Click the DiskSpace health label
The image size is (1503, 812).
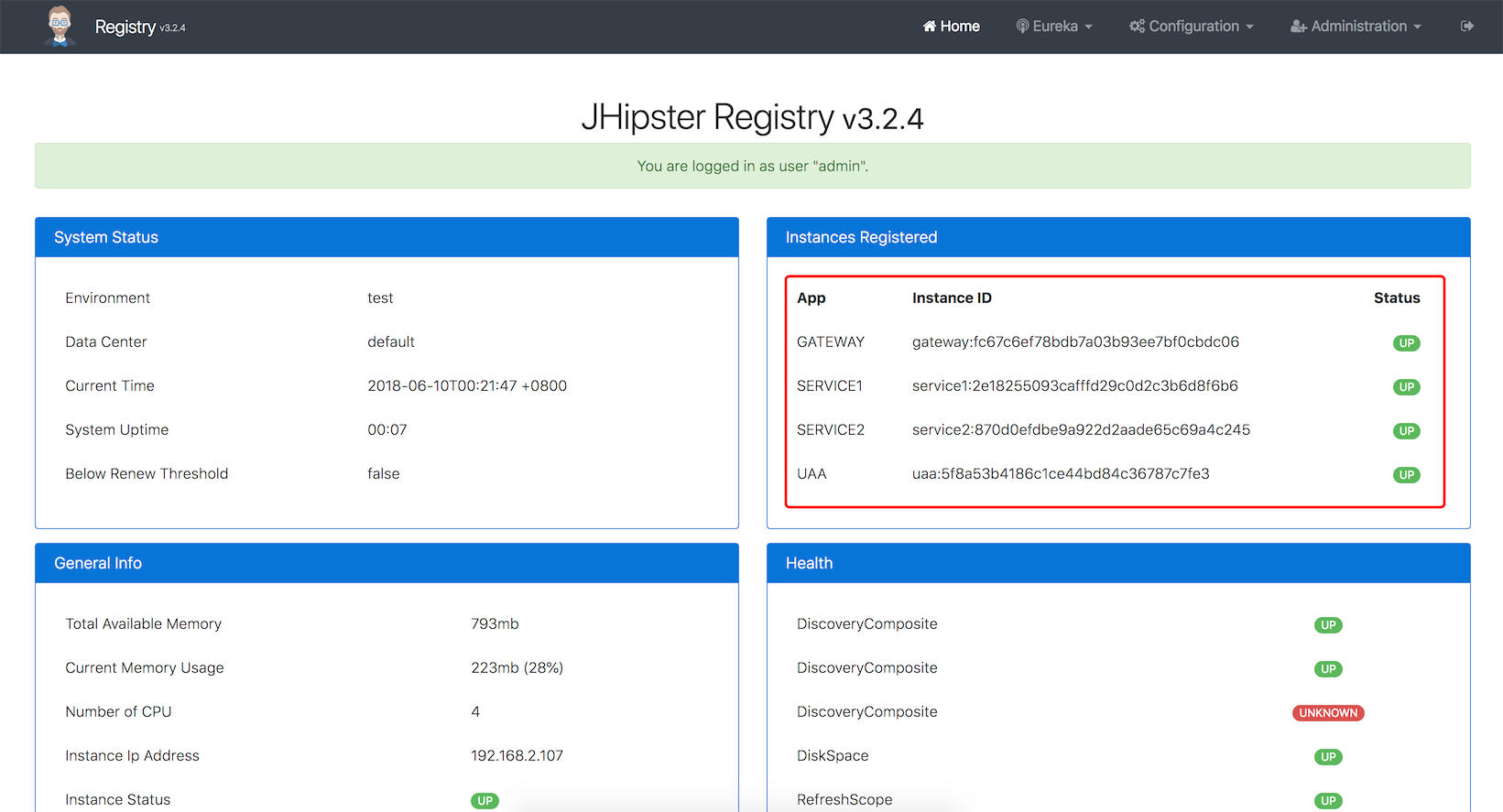[x=833, y=755]
